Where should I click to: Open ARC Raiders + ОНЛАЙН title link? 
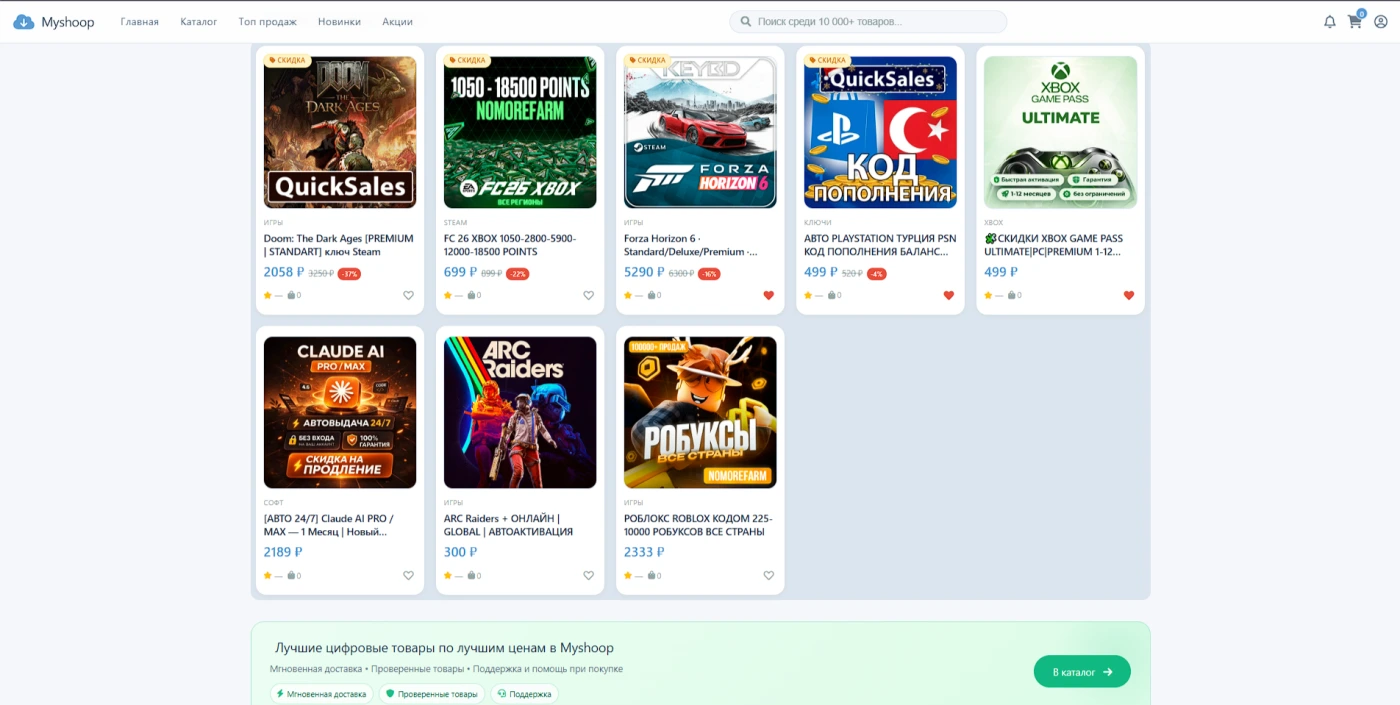[509, 525]
